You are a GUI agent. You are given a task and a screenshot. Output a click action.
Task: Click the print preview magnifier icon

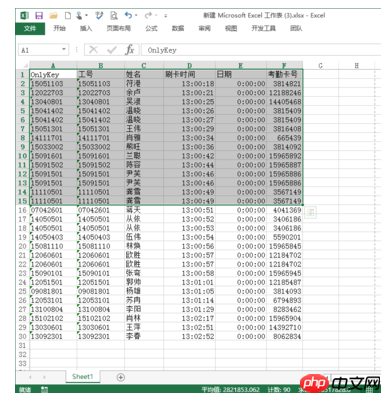tap(114, 16)
